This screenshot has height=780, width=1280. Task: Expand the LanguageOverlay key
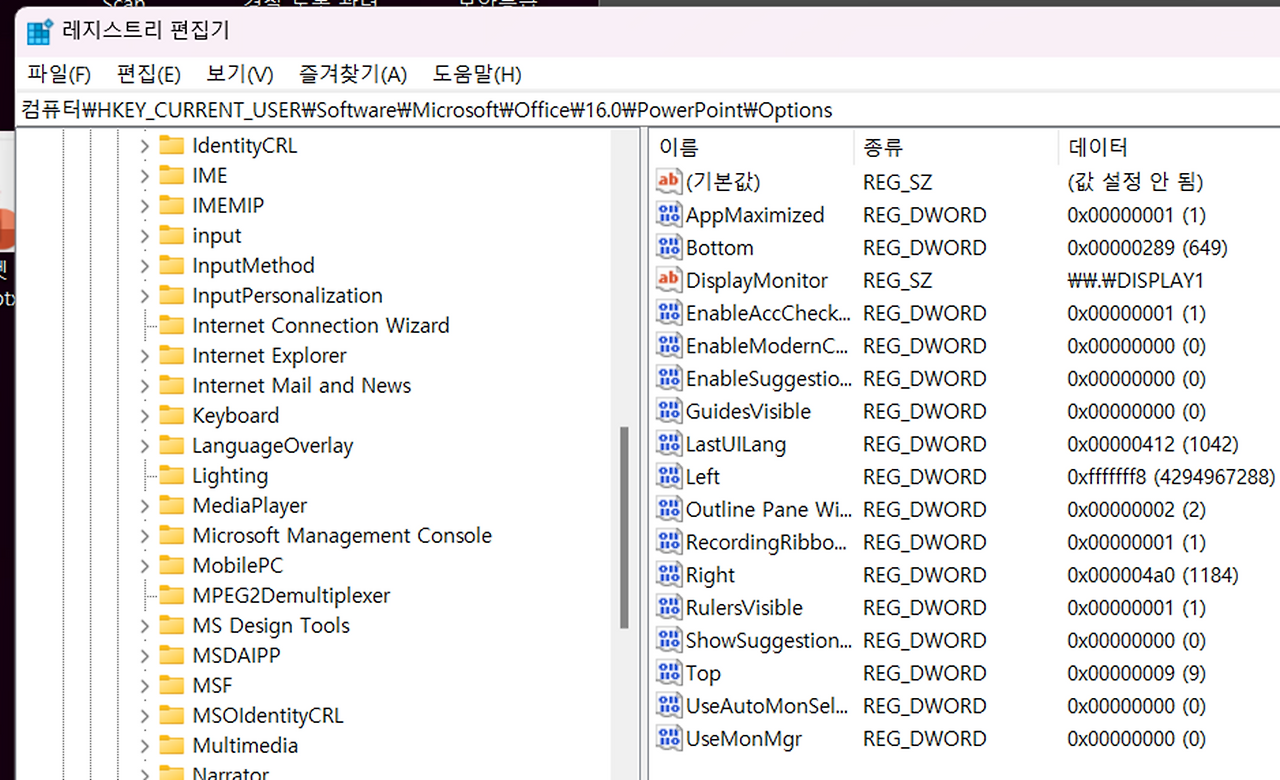tap(144, 446)
